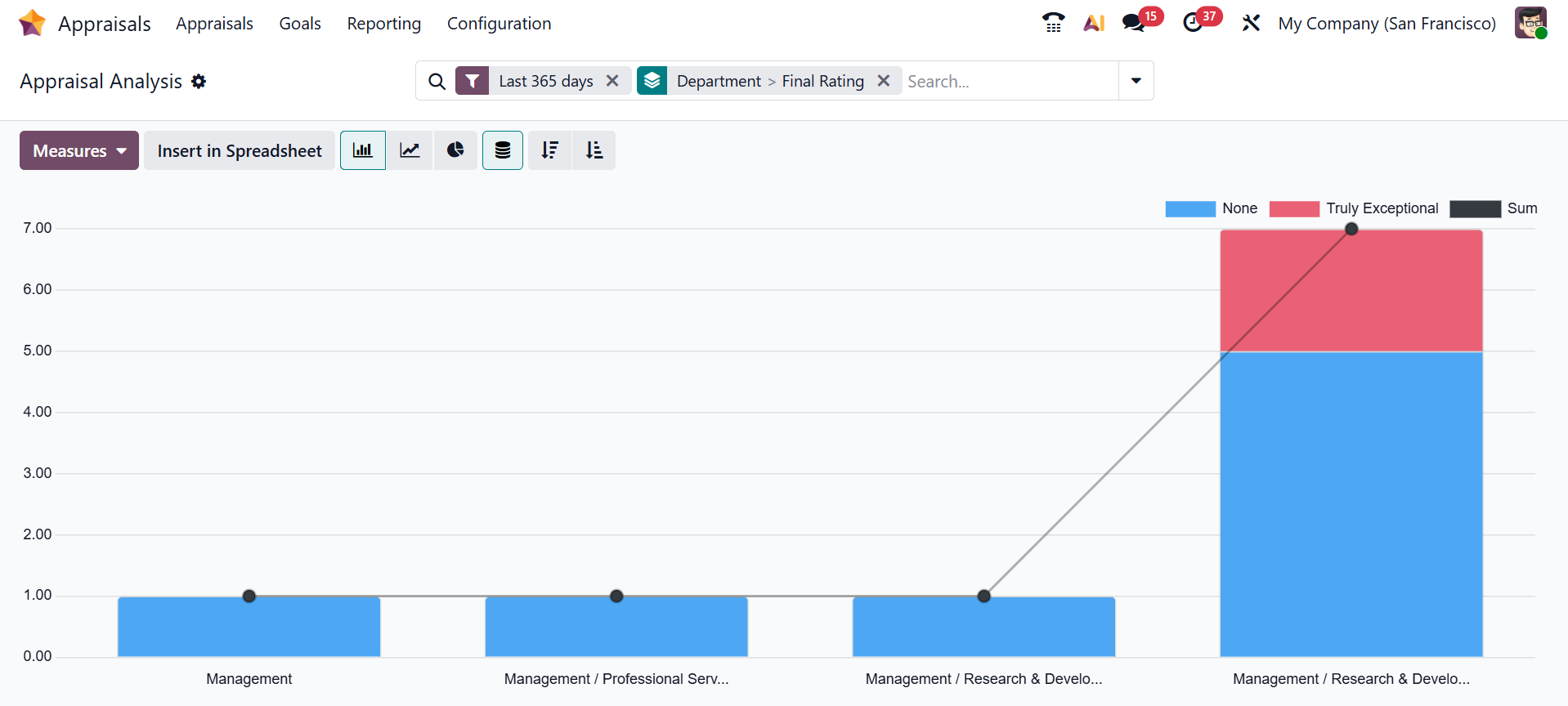Open the VoIP phone dialer icon
The width and height of the screenshot is (1568, 706).
click(x=1053, y=23)
